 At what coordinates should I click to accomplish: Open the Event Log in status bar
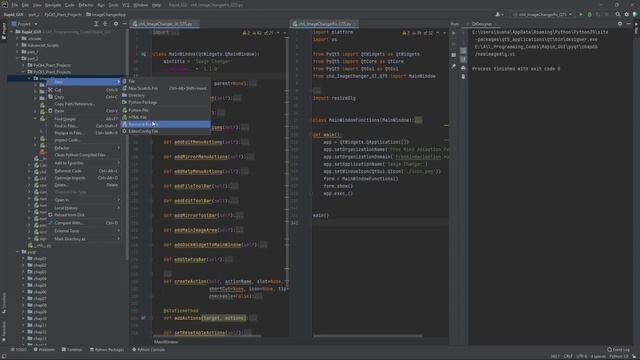click(x=618, y=349)
